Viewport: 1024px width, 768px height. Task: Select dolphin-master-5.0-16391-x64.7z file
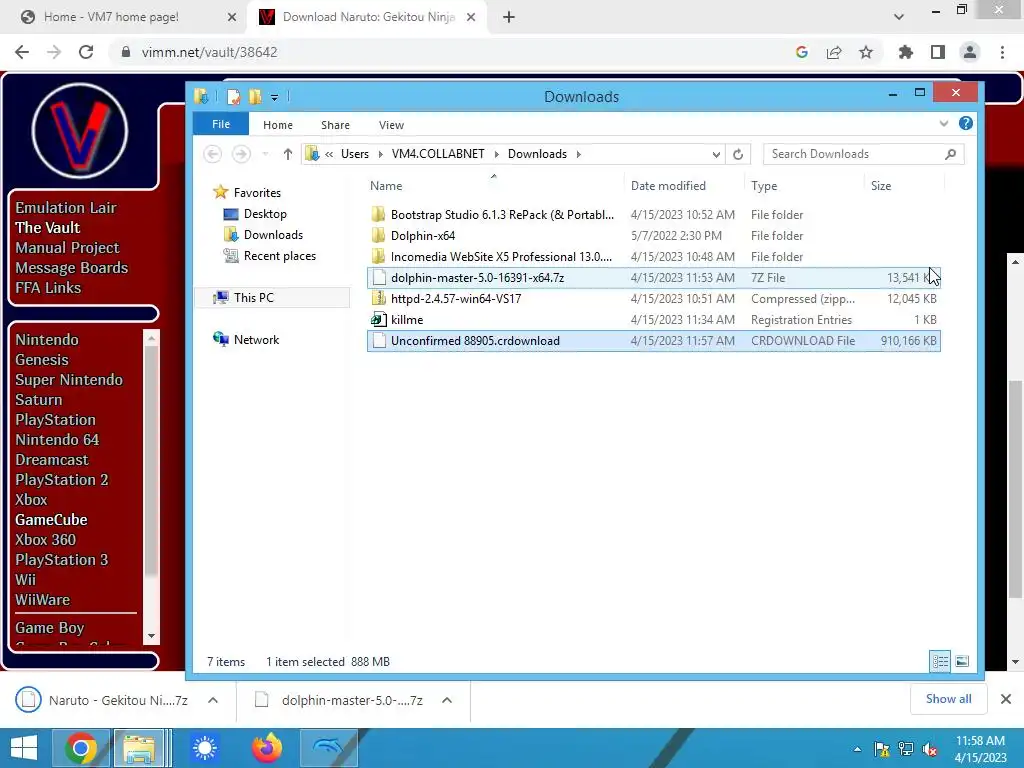coord(654,278)
